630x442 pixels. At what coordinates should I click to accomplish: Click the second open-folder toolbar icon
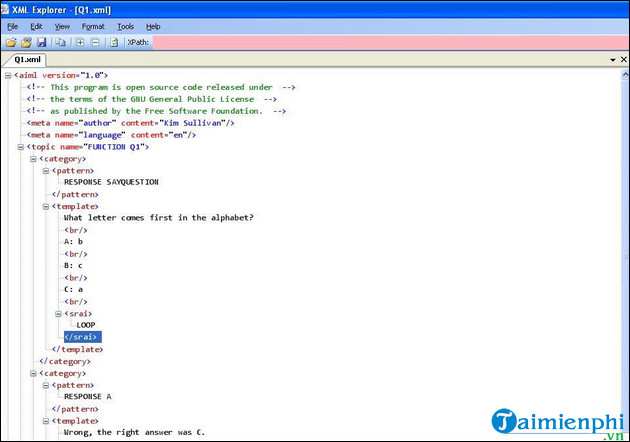tap(27, 42)
